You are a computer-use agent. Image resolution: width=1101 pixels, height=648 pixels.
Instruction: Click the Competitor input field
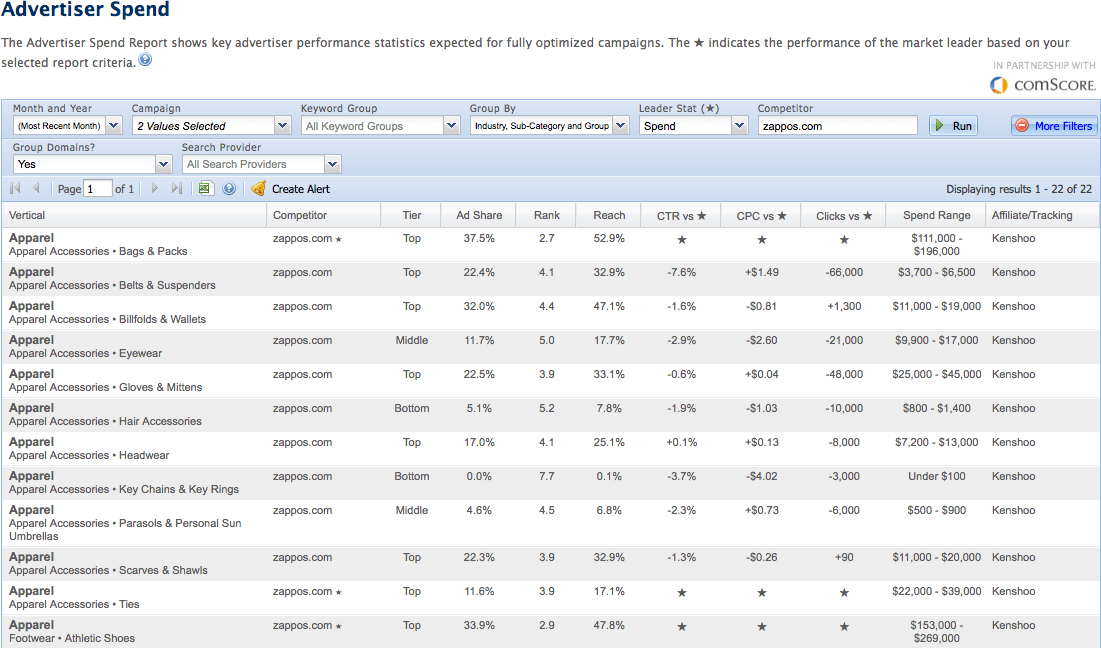point(838,126)
